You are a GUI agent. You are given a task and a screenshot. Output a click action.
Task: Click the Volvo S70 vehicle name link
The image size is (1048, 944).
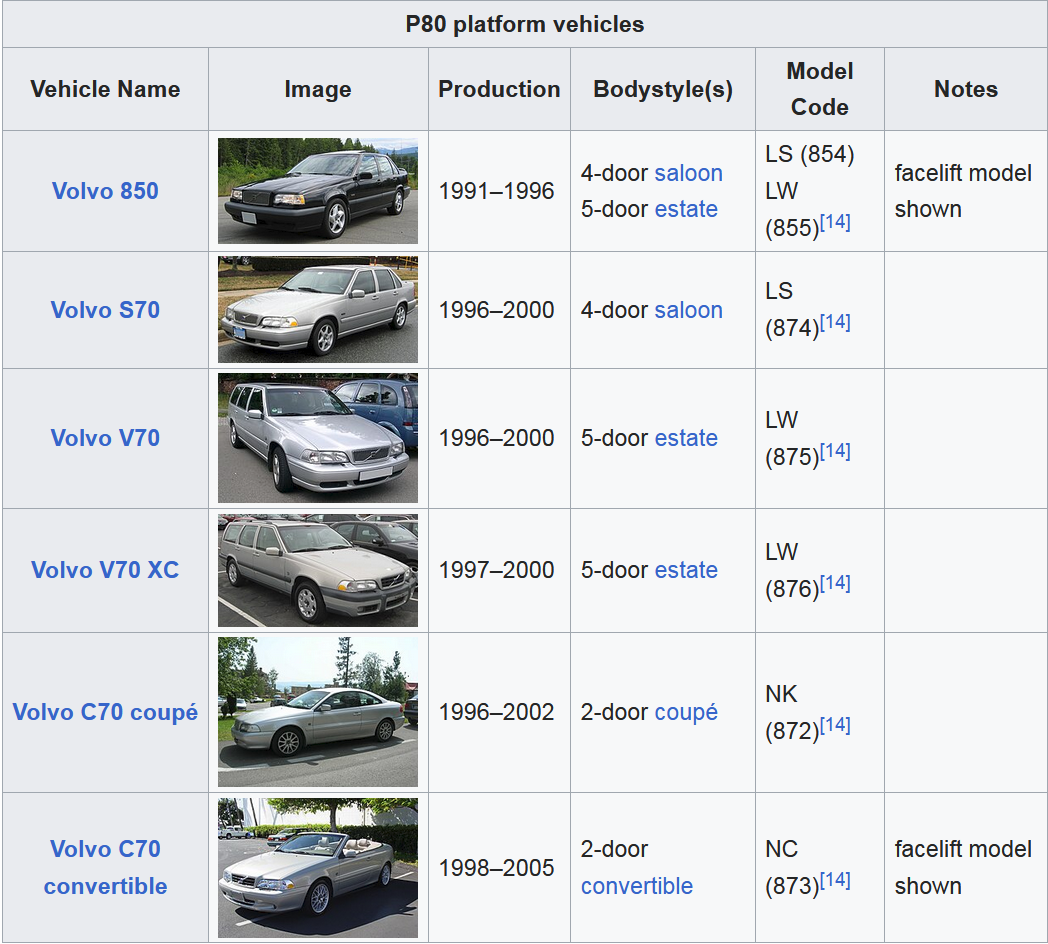pos(105,310)
